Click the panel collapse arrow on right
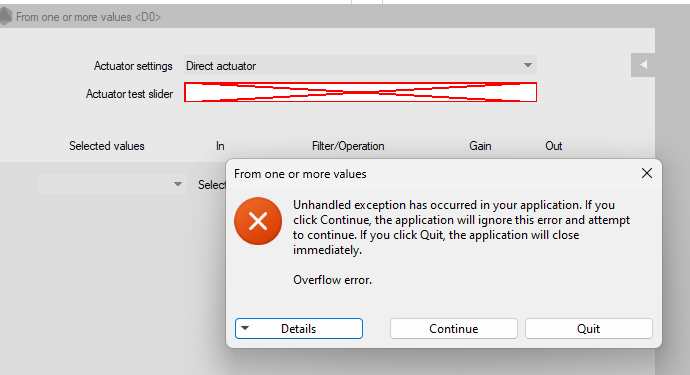Screen dimensions: 690x375 (643, 65)
